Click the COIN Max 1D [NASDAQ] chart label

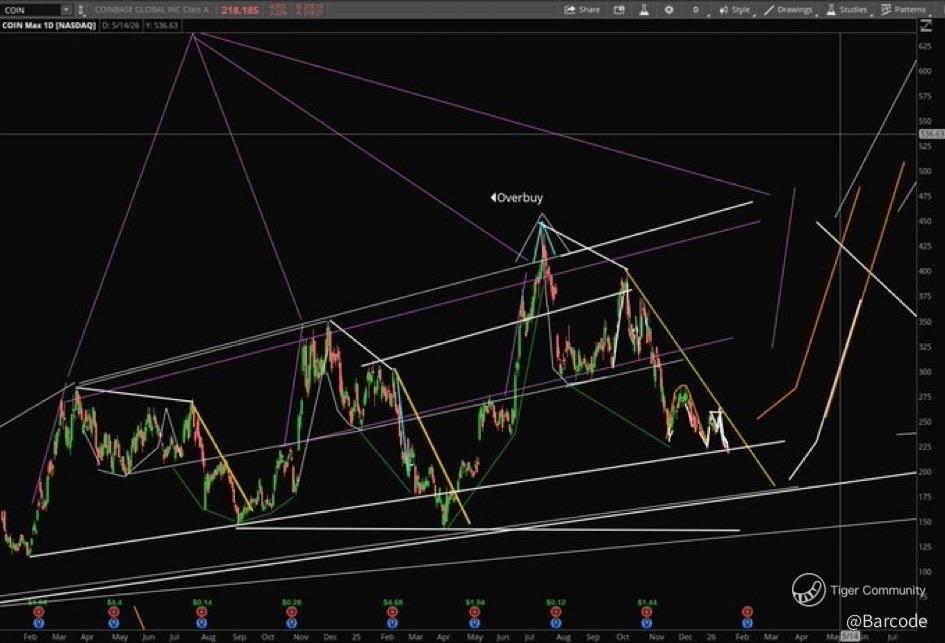pyautogui.click(x=49, y=25)
